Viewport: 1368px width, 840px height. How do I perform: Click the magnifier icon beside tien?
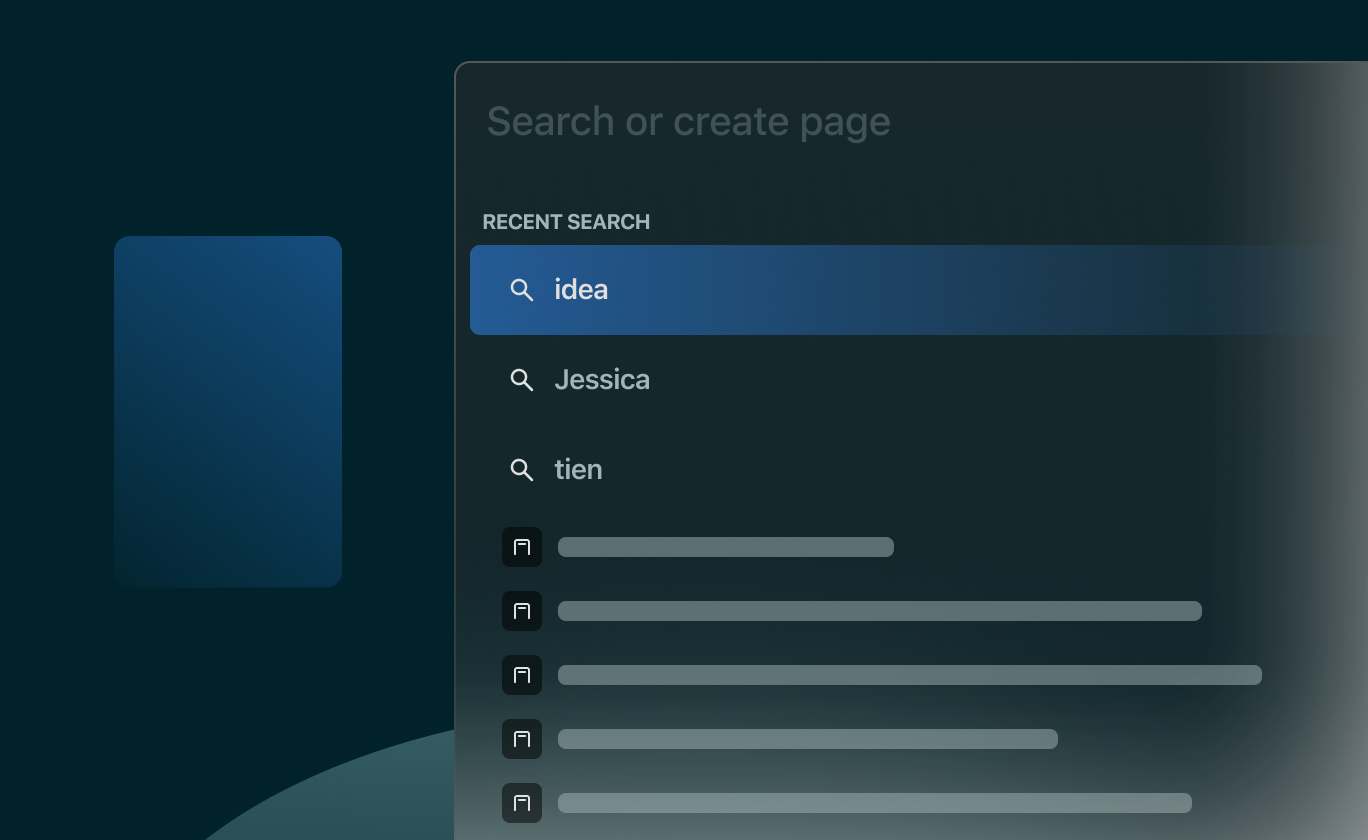click(522, 470)
